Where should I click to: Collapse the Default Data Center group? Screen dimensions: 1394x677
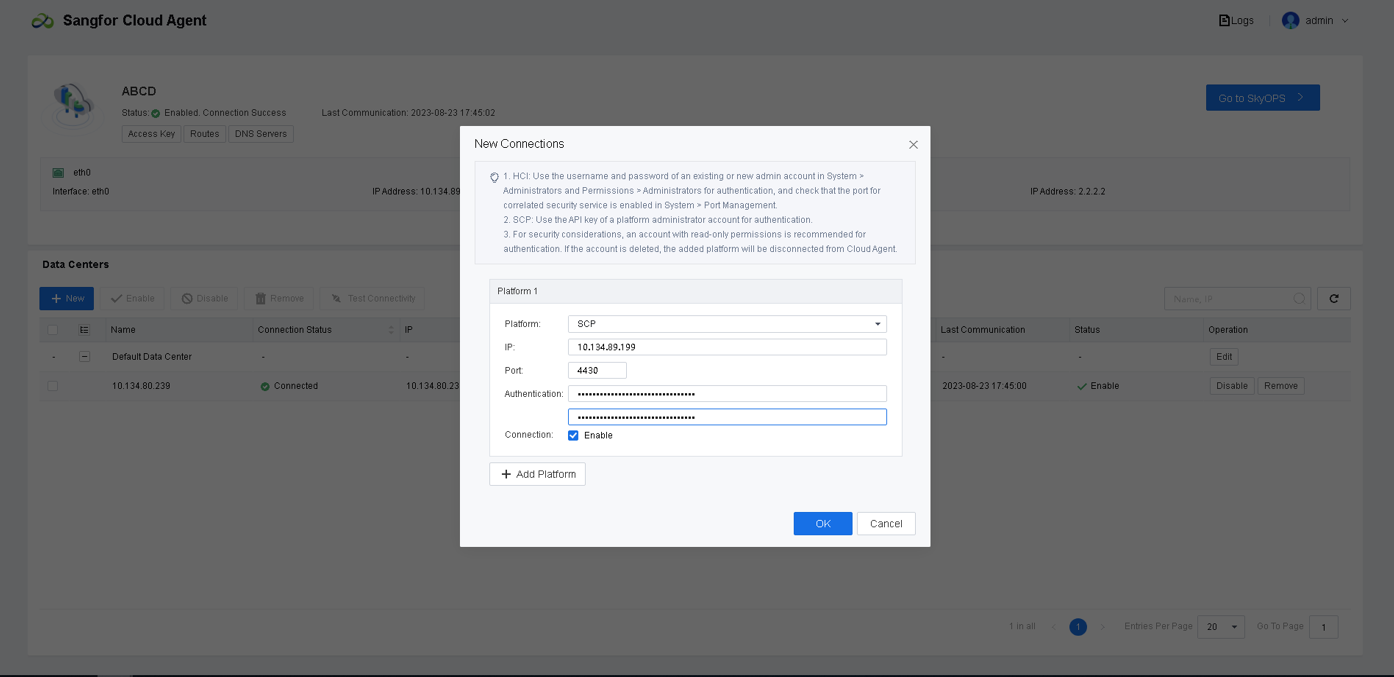tap(85, 356)
